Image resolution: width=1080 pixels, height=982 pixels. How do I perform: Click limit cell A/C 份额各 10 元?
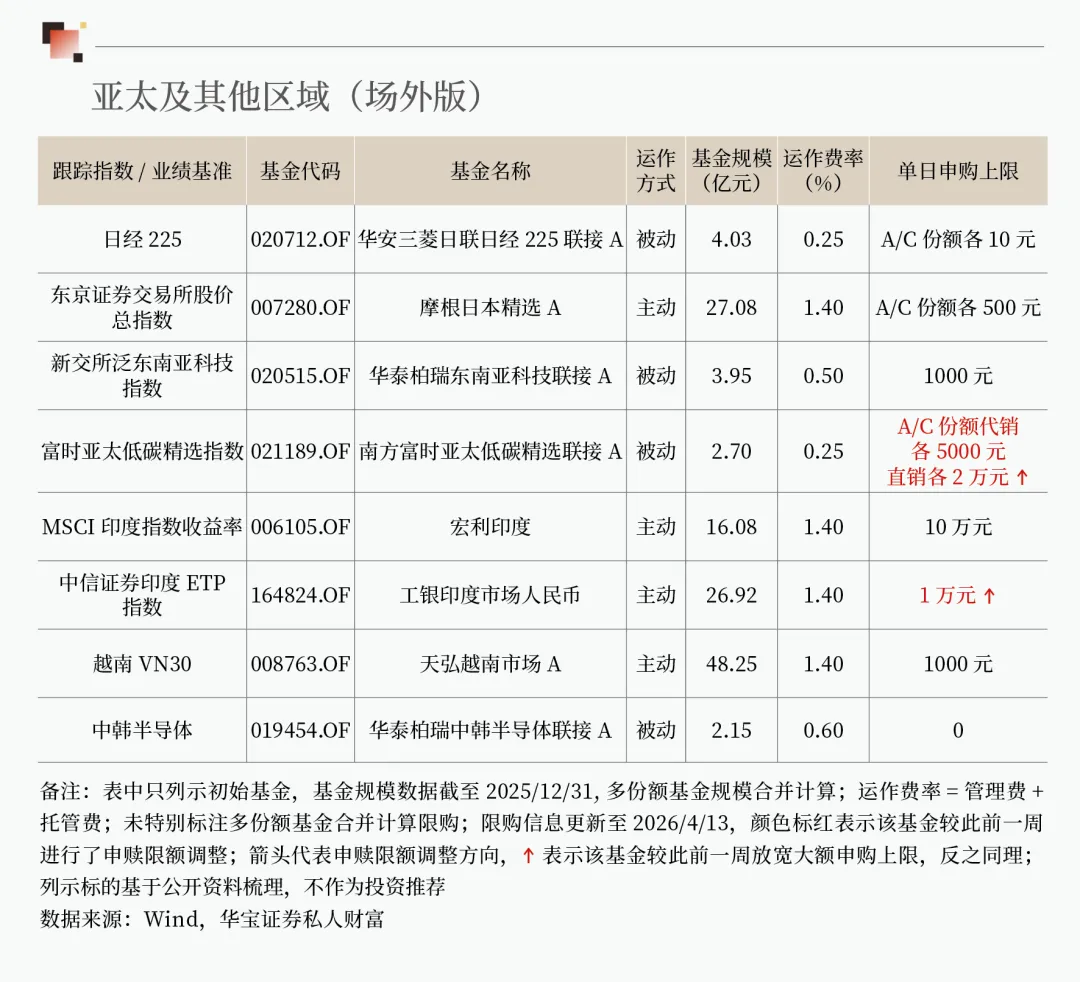click(x=958, y=239)
